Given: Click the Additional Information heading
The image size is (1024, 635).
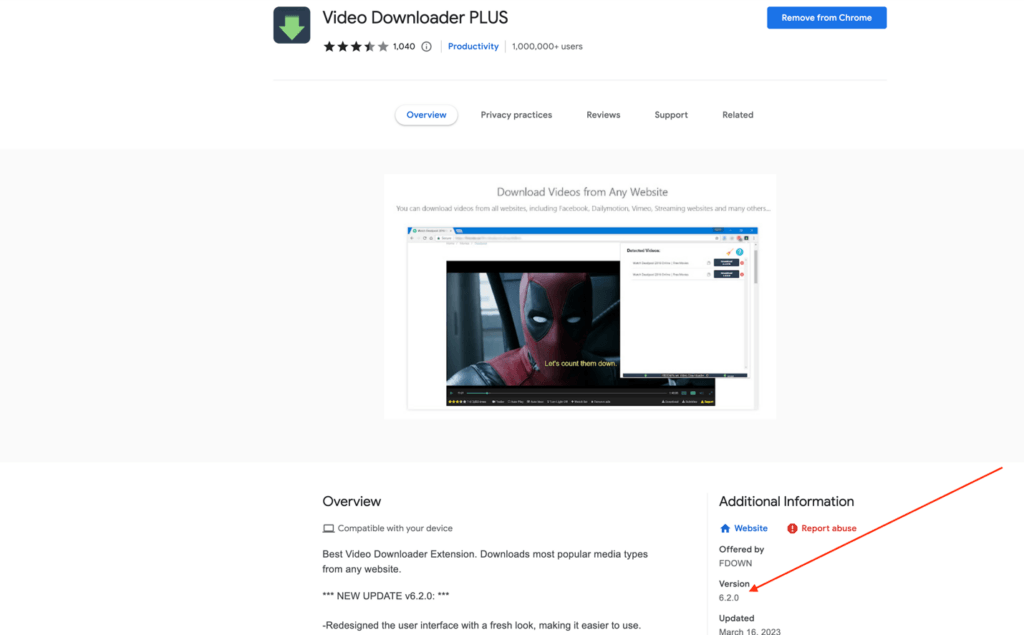Looking at the screenshot, I should 786,501.
